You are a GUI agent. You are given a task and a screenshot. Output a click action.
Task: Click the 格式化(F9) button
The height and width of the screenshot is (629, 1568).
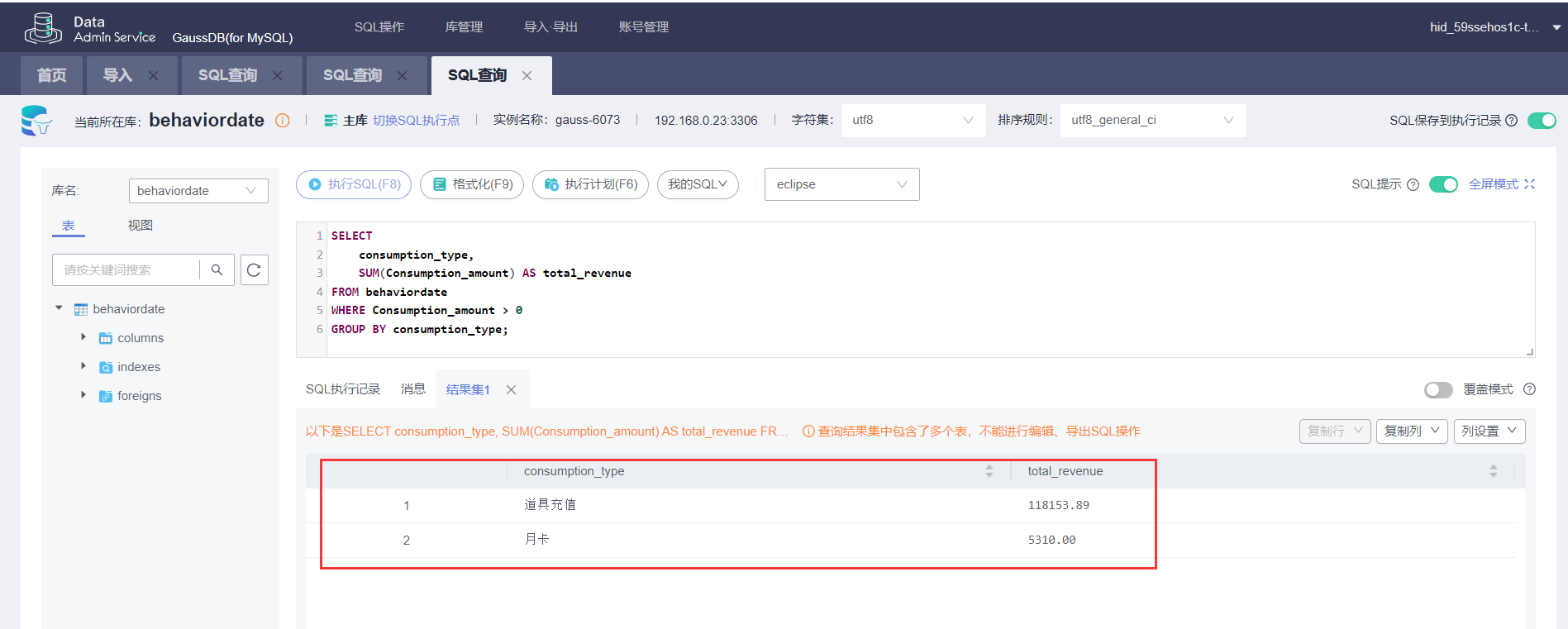click(x=472, y=184)
